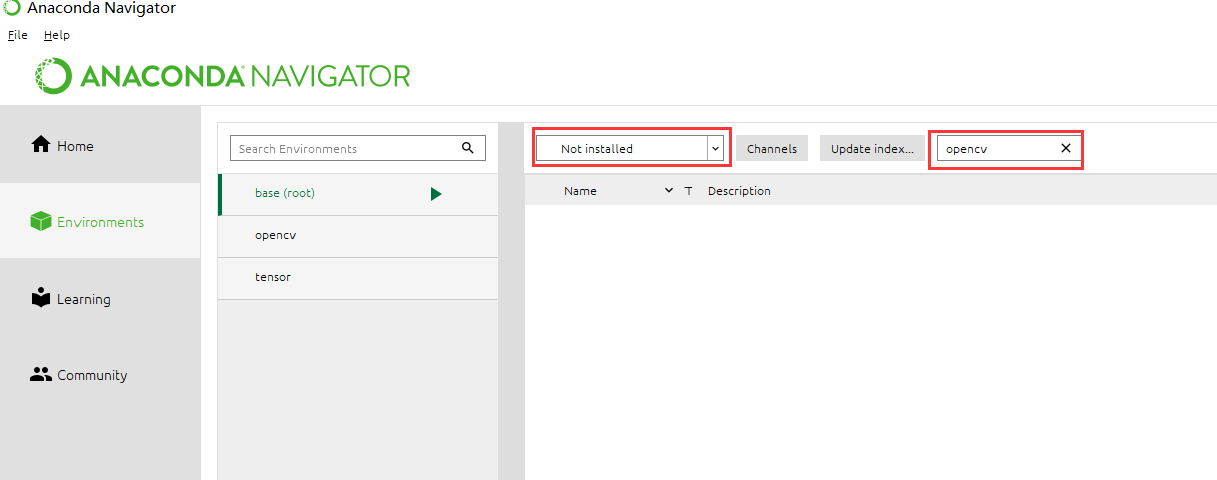1217x480 pixels.
Task: Click the Update index... button
Action: tap(872, 148)
